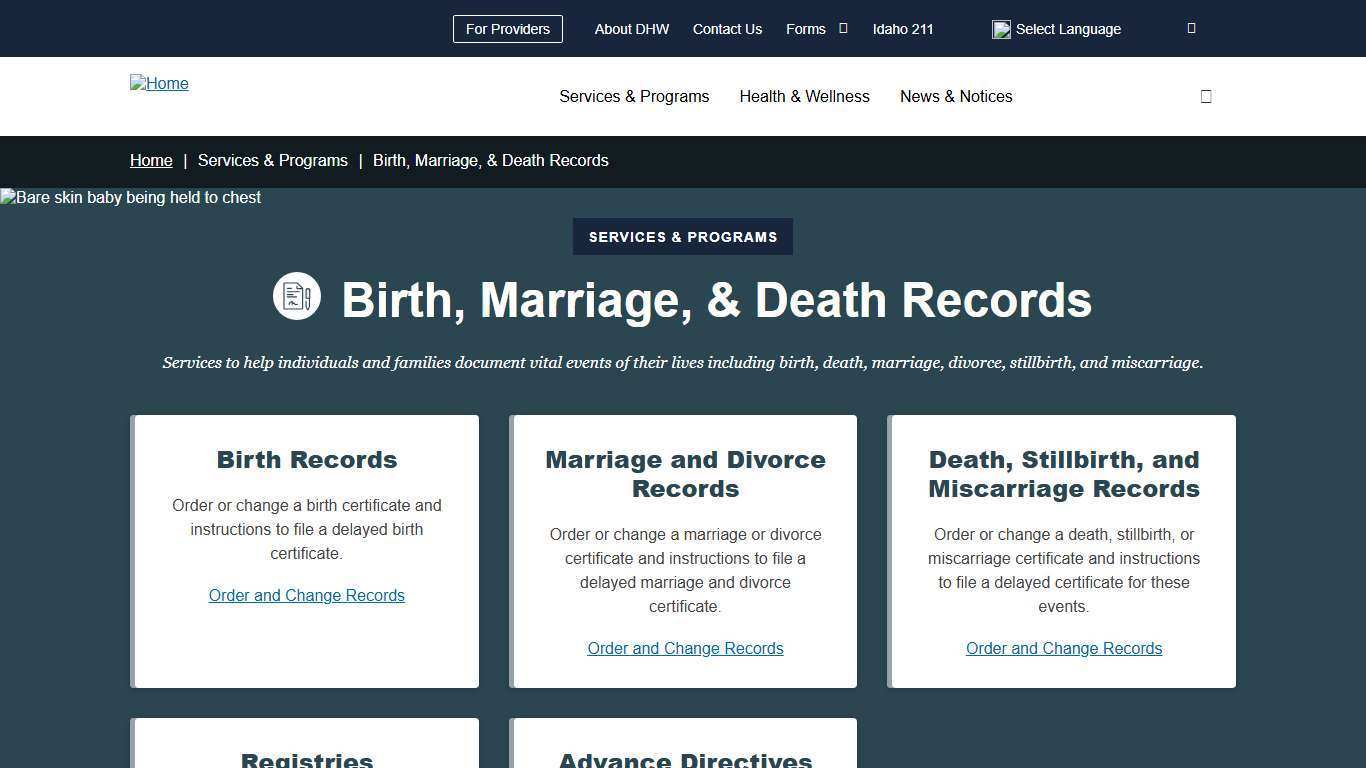The width and height of the screenshot is (1366, 768).
Task: Click the Idaho 211 link
Action: tap(902, 29)
